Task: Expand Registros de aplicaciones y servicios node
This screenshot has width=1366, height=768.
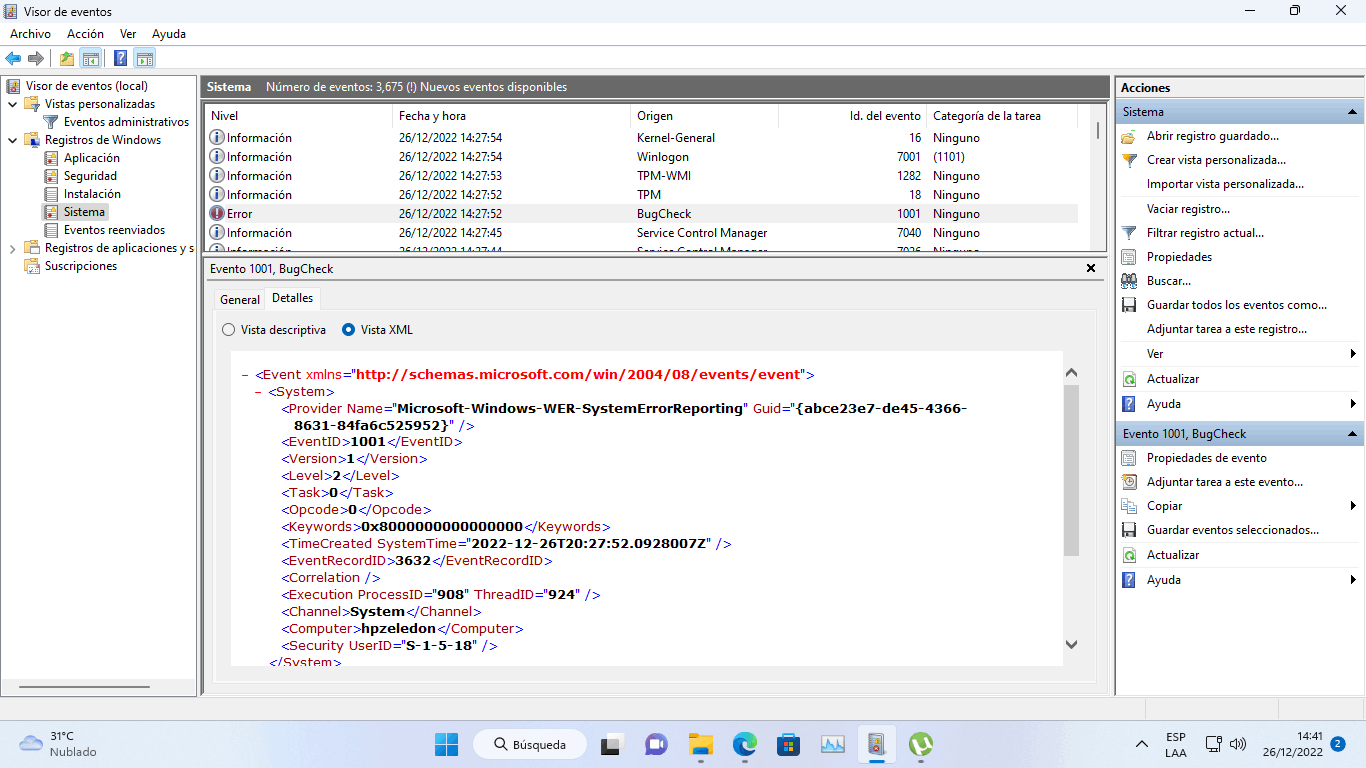Action: tap(12, 248)
